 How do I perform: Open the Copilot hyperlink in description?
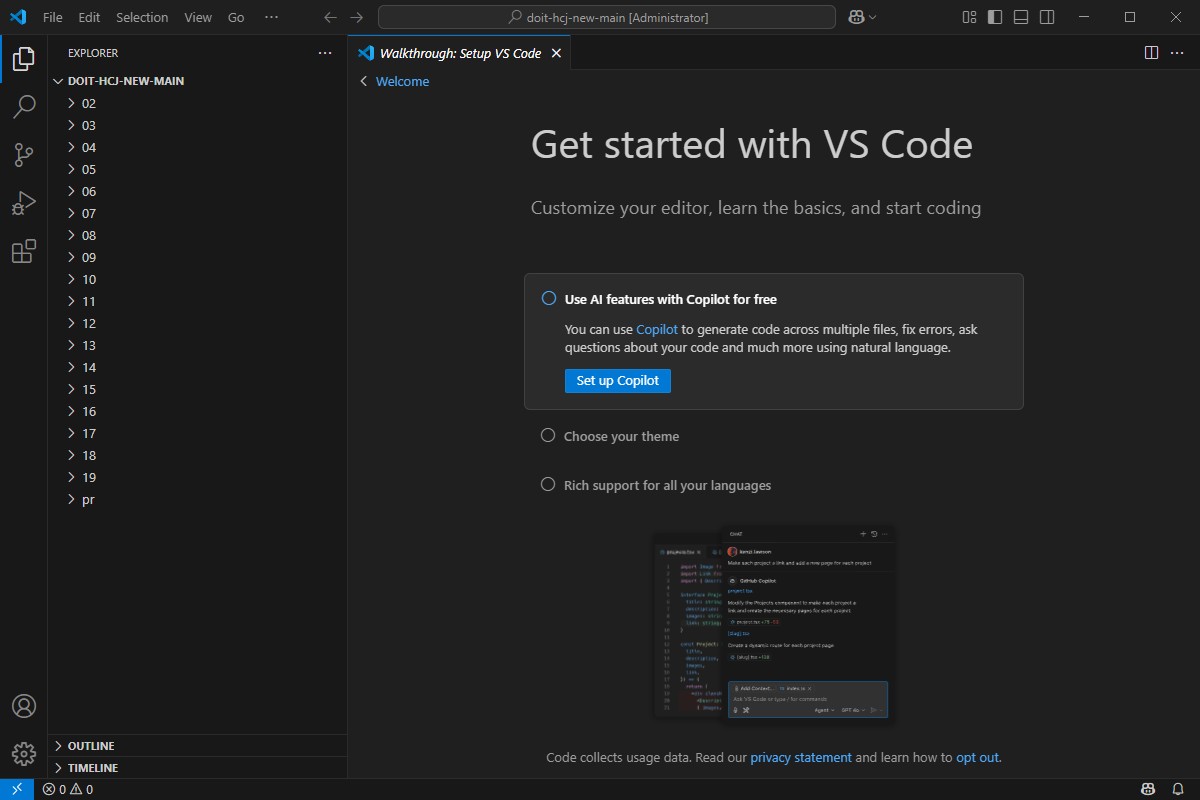point(657,329)
